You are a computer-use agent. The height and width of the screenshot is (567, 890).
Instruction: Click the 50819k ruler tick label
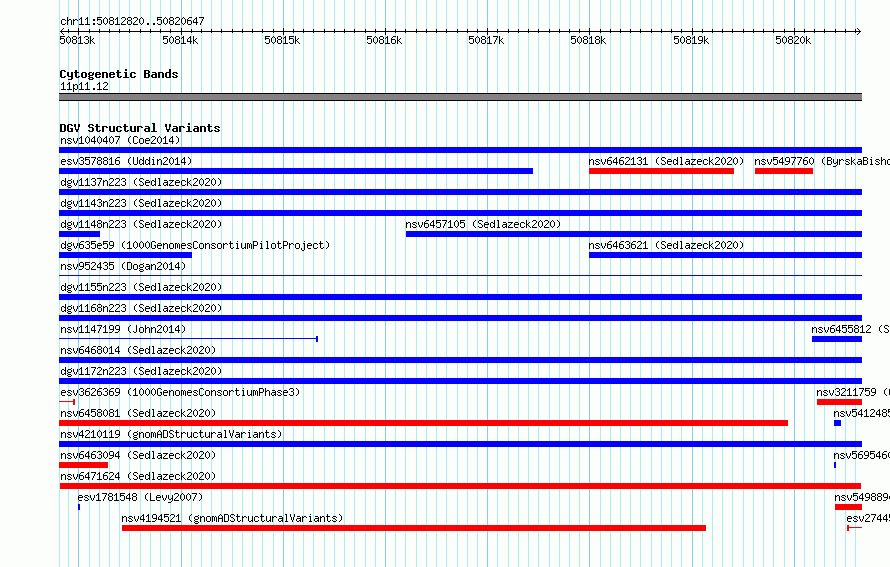coord(691,40)
